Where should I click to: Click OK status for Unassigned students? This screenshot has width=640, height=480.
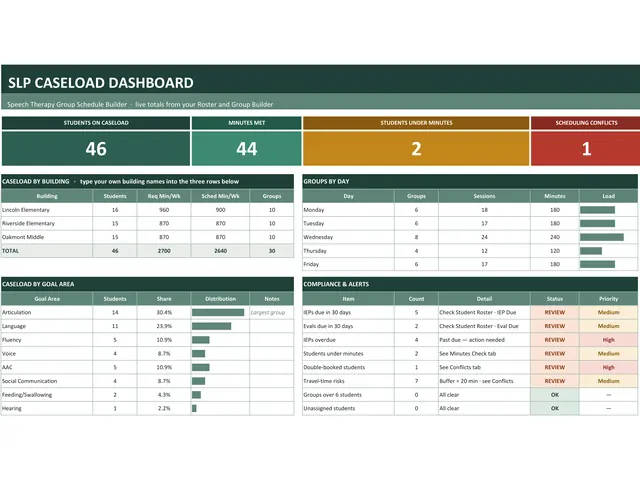(x=555, y=408)
